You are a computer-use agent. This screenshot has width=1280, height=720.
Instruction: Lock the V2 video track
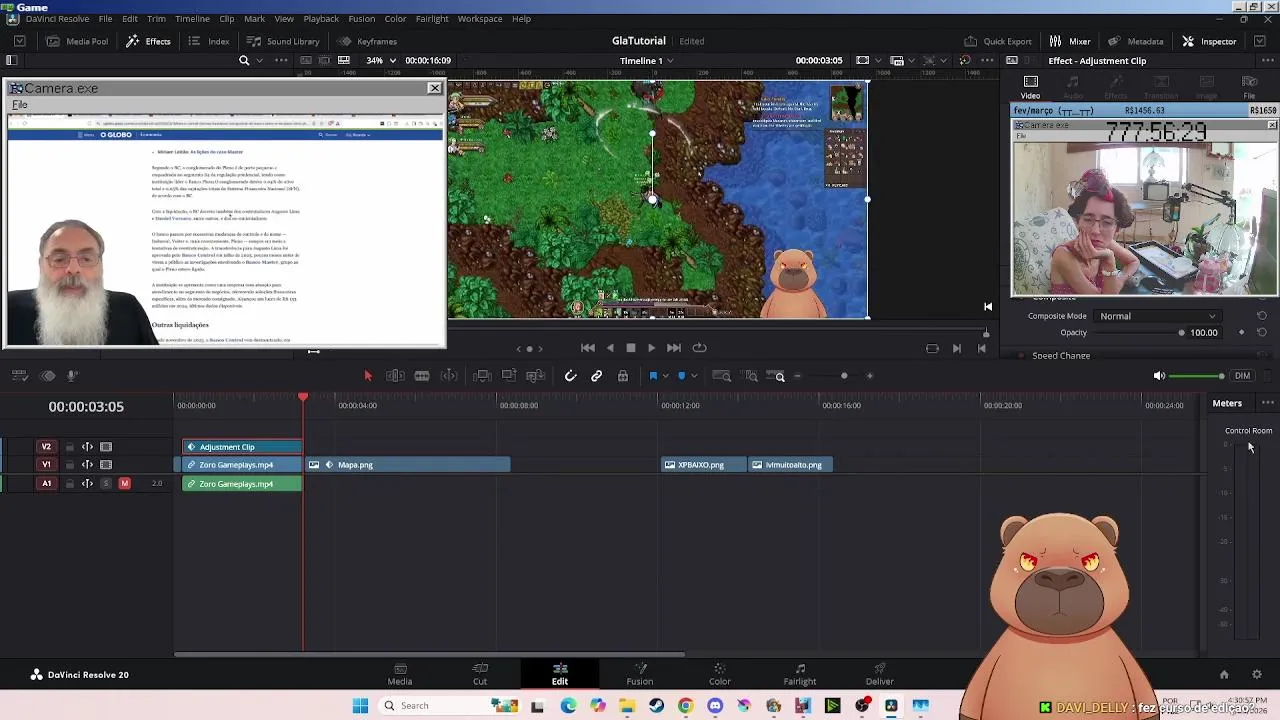pos(69,447)
